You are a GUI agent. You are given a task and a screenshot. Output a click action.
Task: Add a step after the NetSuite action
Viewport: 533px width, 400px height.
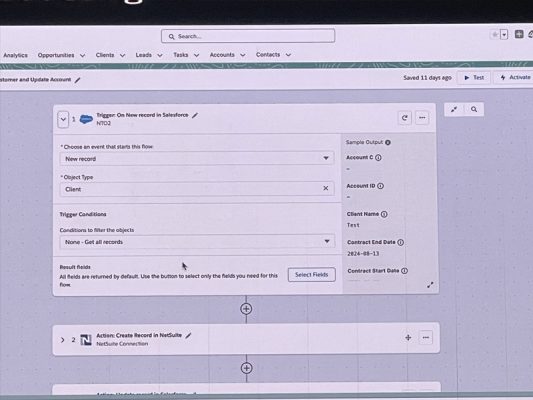tap(246, 368)
